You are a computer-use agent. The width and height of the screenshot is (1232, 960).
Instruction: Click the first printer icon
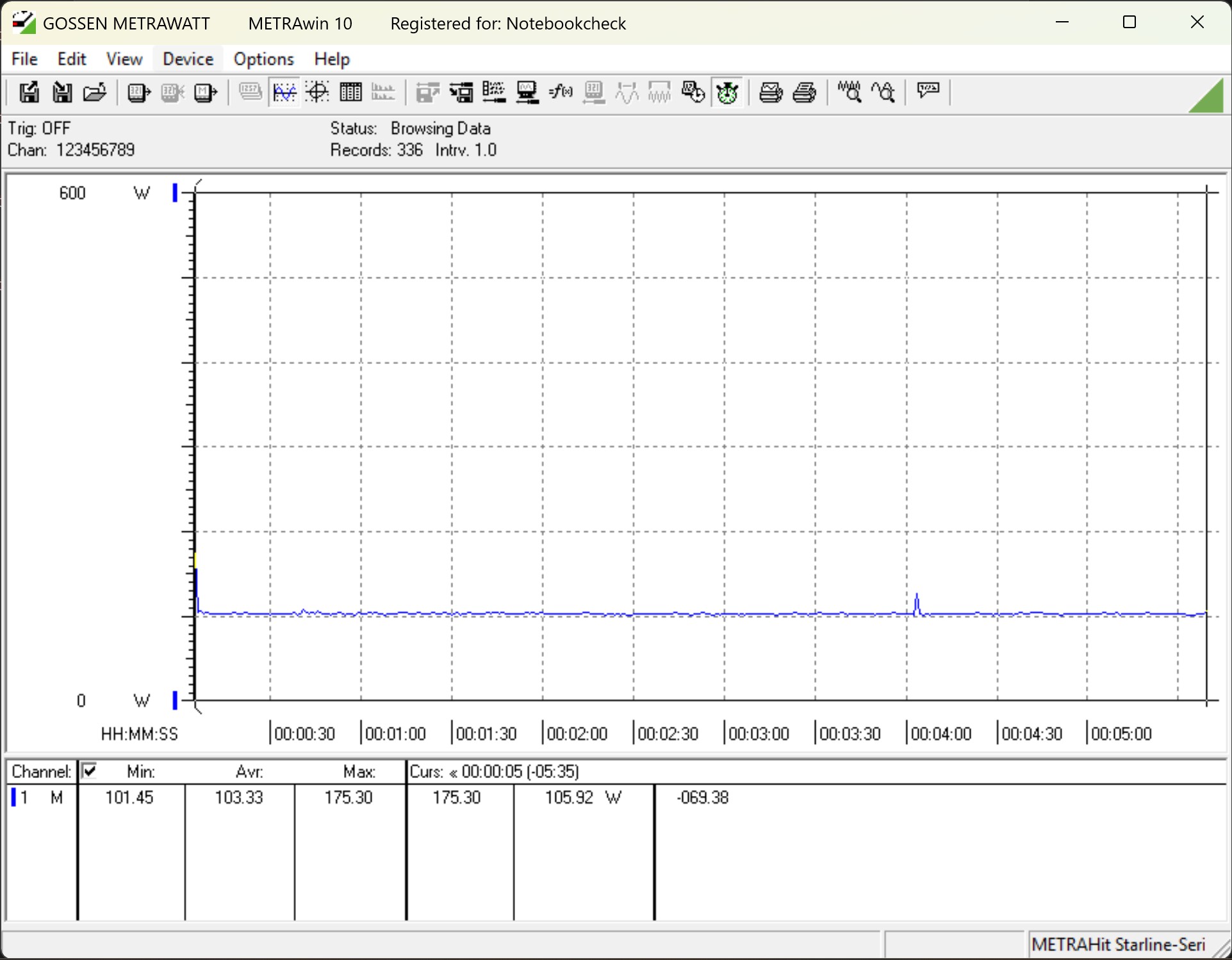[770, 93]
